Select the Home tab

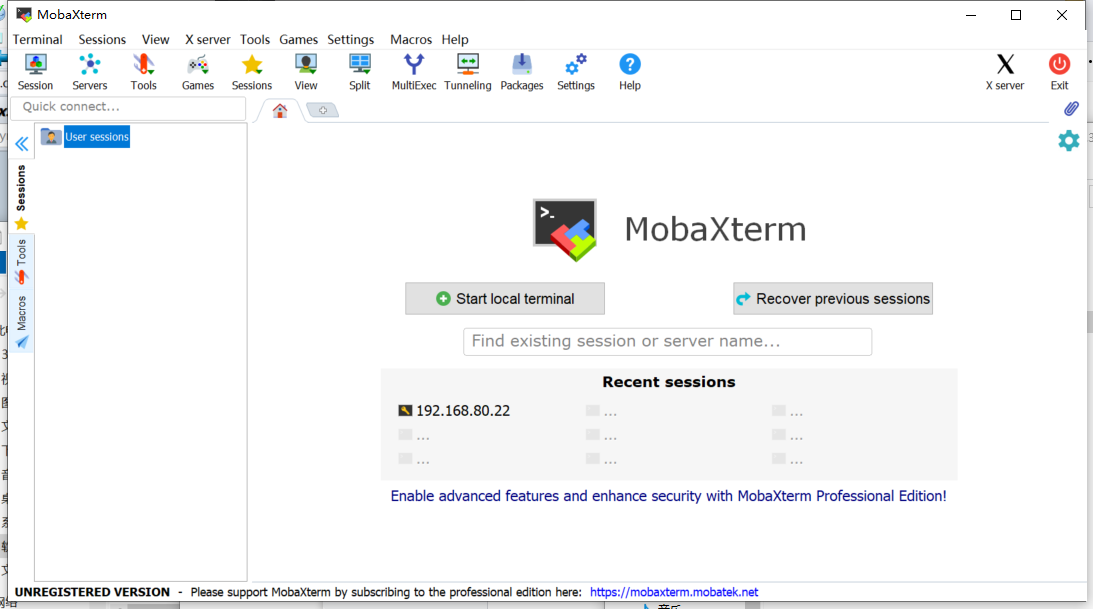click(280, 110)
